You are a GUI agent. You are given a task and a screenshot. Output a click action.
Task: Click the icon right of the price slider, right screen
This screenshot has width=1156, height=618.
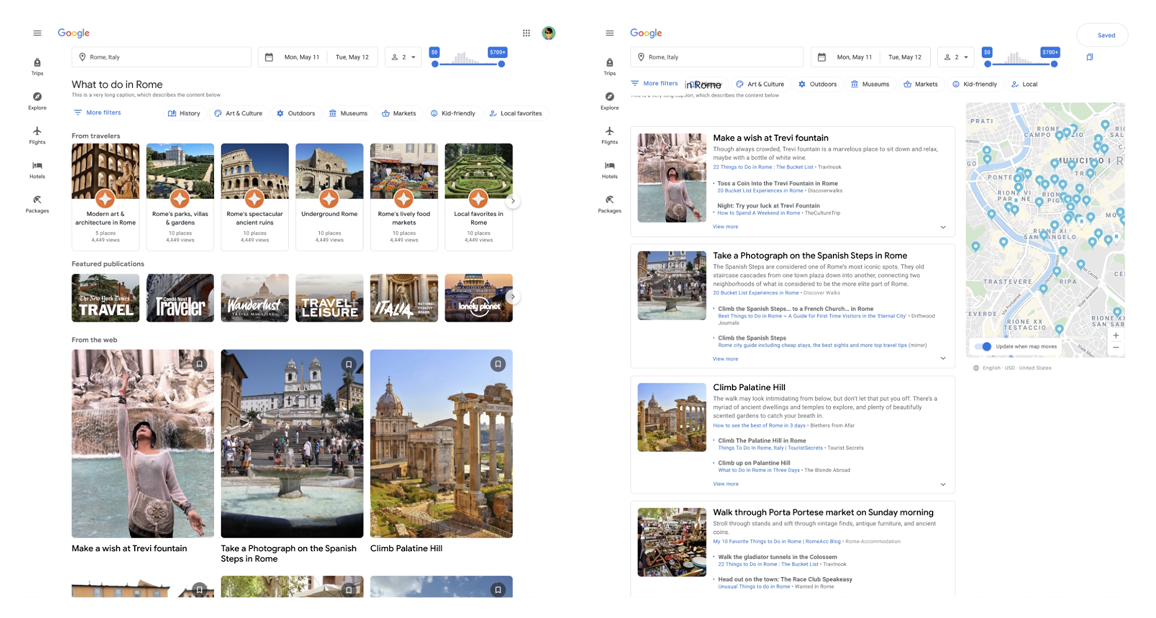1090,57
